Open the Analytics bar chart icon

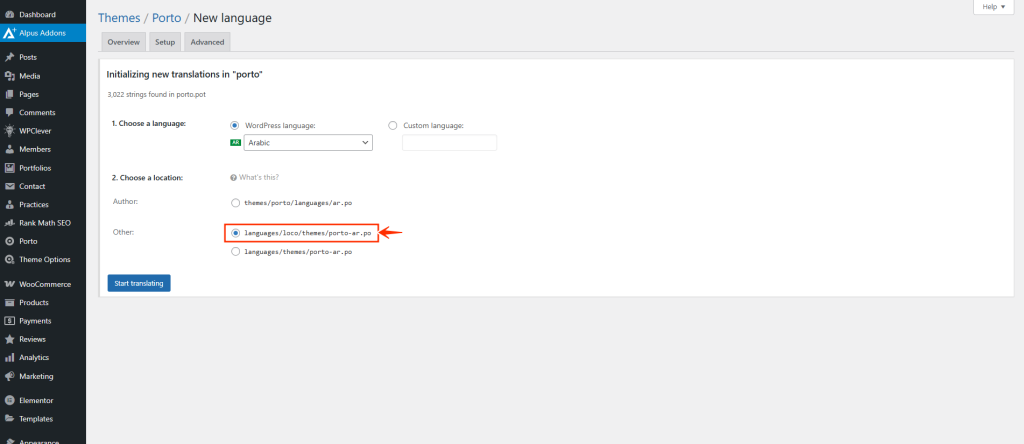coord(9,357)
